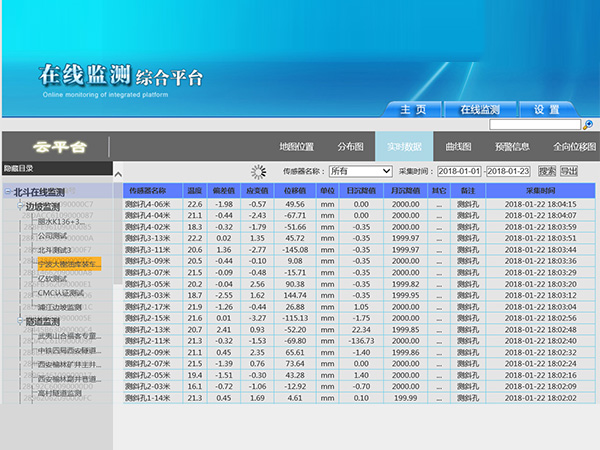
Task: Collapse the 边坡监测 tree branch
Action: coord(20,207)
